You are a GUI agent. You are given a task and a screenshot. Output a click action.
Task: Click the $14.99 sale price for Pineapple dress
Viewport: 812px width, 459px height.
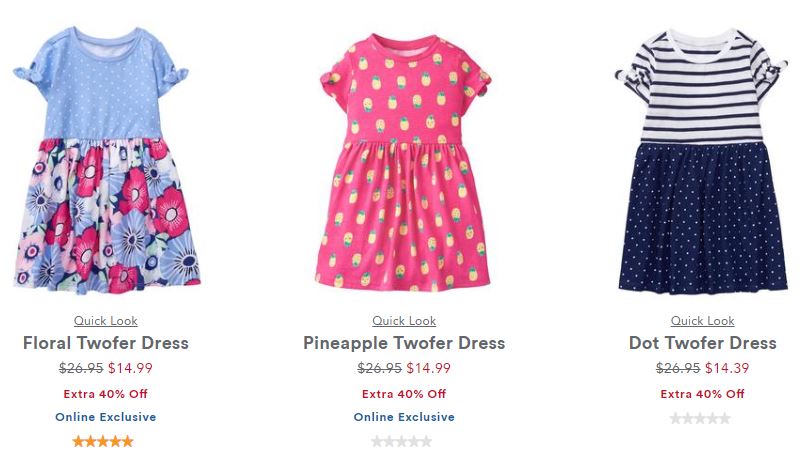coord(428,368)
